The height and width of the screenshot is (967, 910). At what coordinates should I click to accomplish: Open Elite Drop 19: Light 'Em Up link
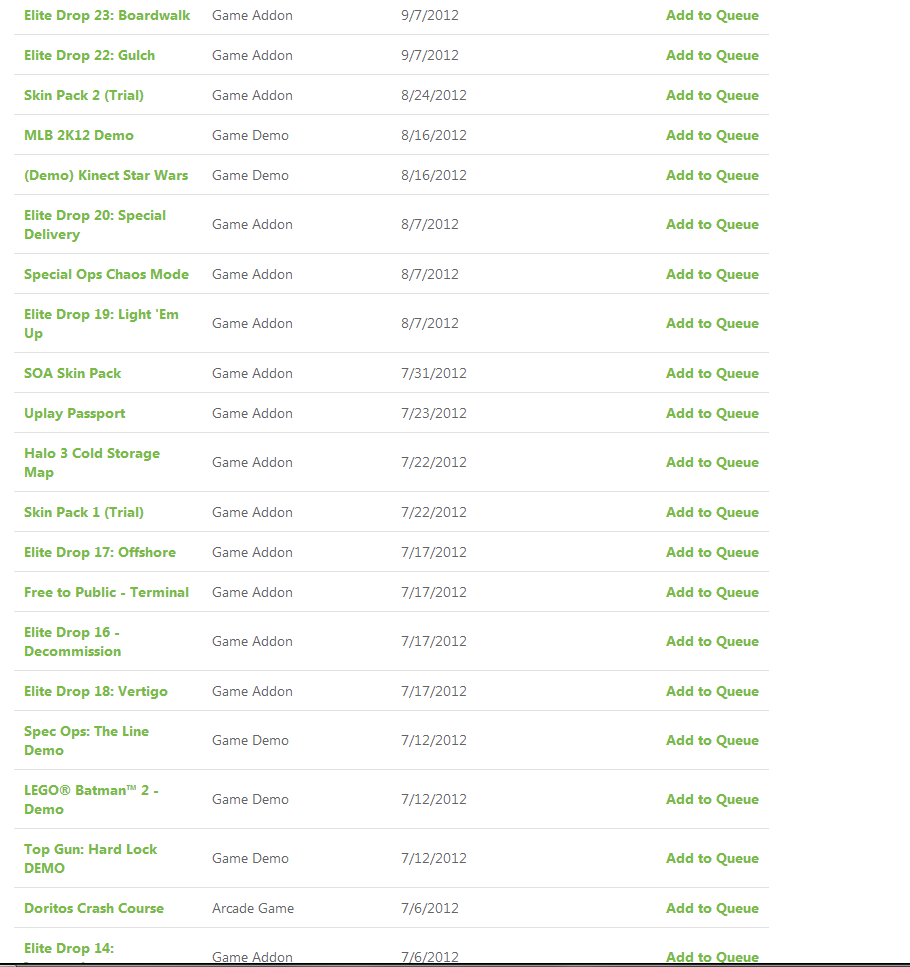[101, 324]
